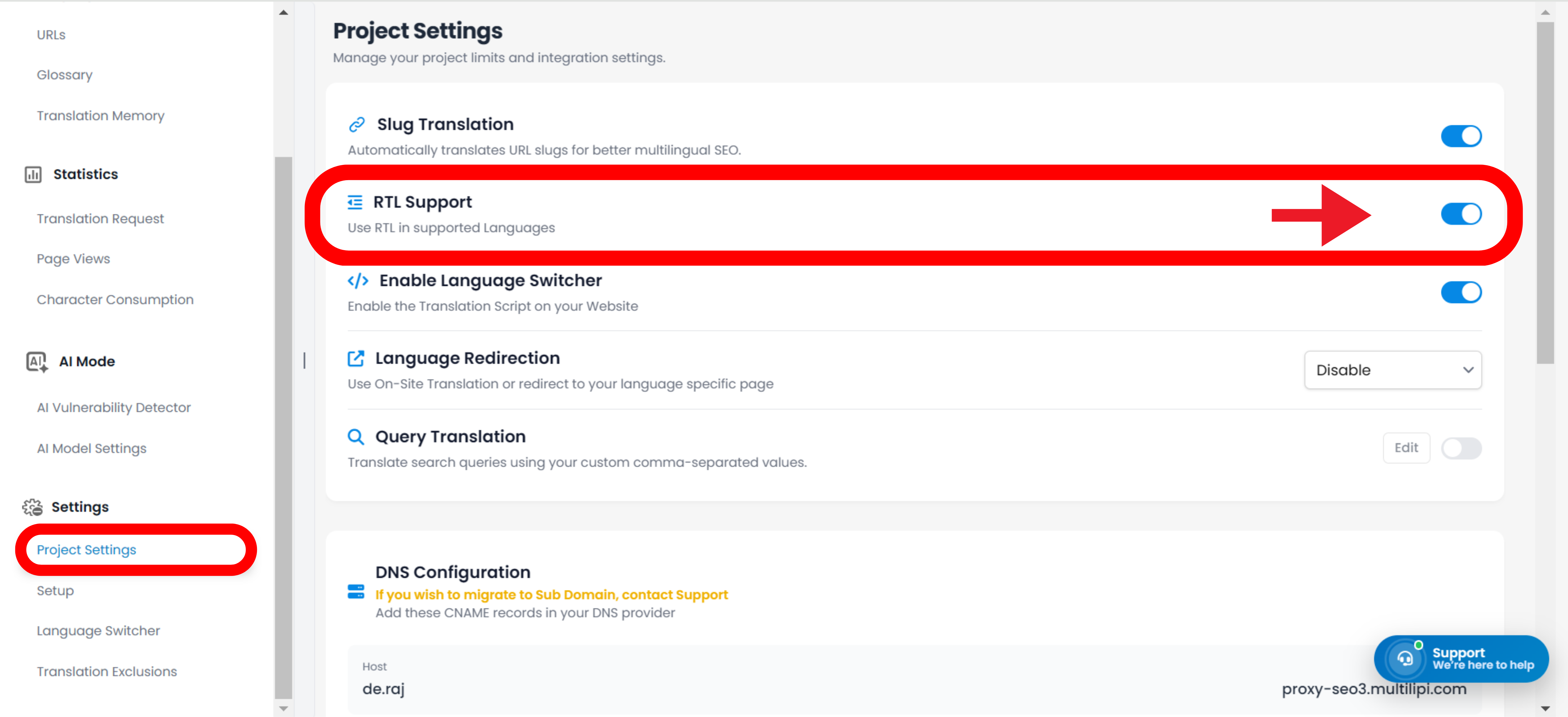Screen dimensions: 1568x717
Task: Click the proxy-seo3.multilipi.com CNAME value
Action: tap(1374, 689)
